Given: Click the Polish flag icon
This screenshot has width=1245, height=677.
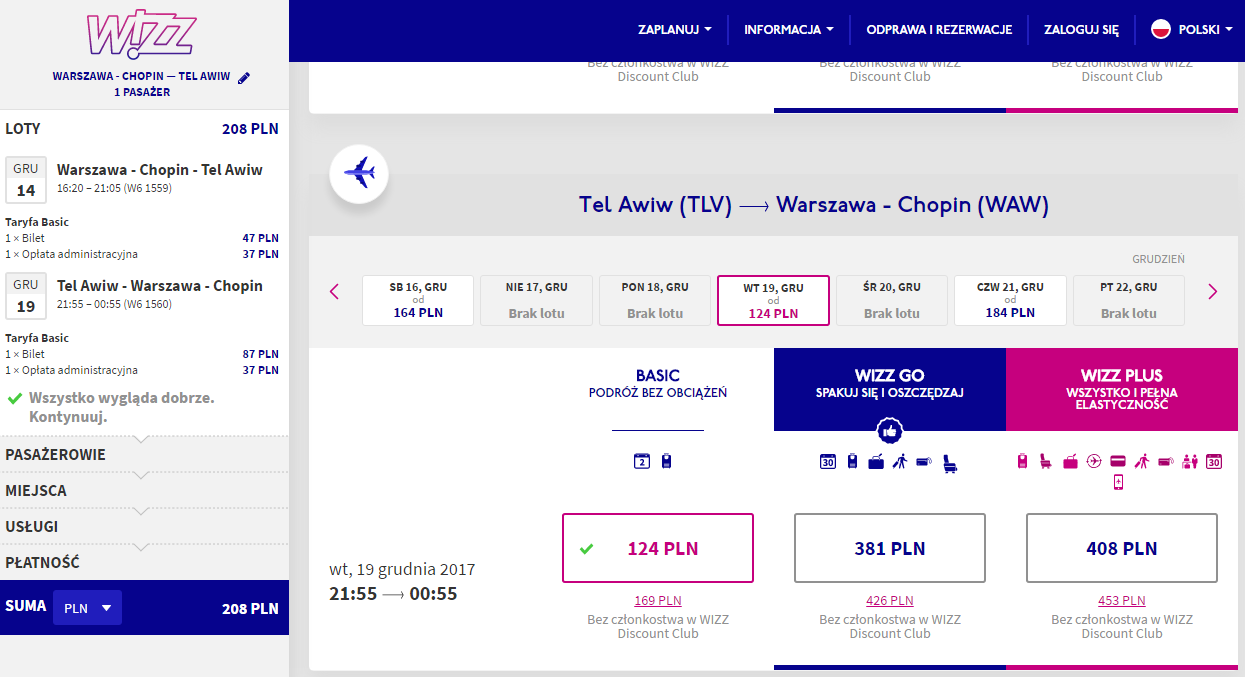Looking at the screenshot, I should 1161,29.
